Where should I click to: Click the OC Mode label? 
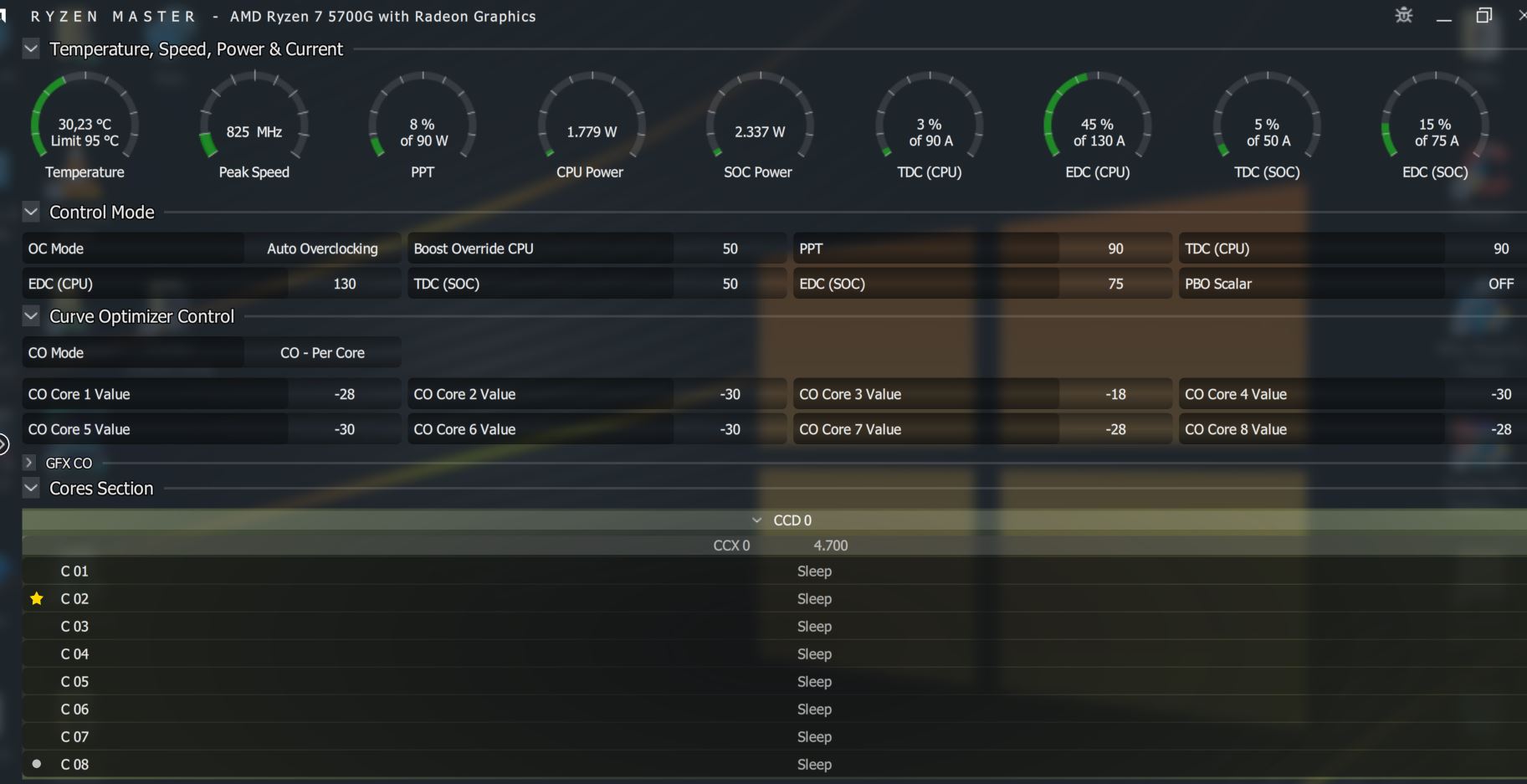56,249
